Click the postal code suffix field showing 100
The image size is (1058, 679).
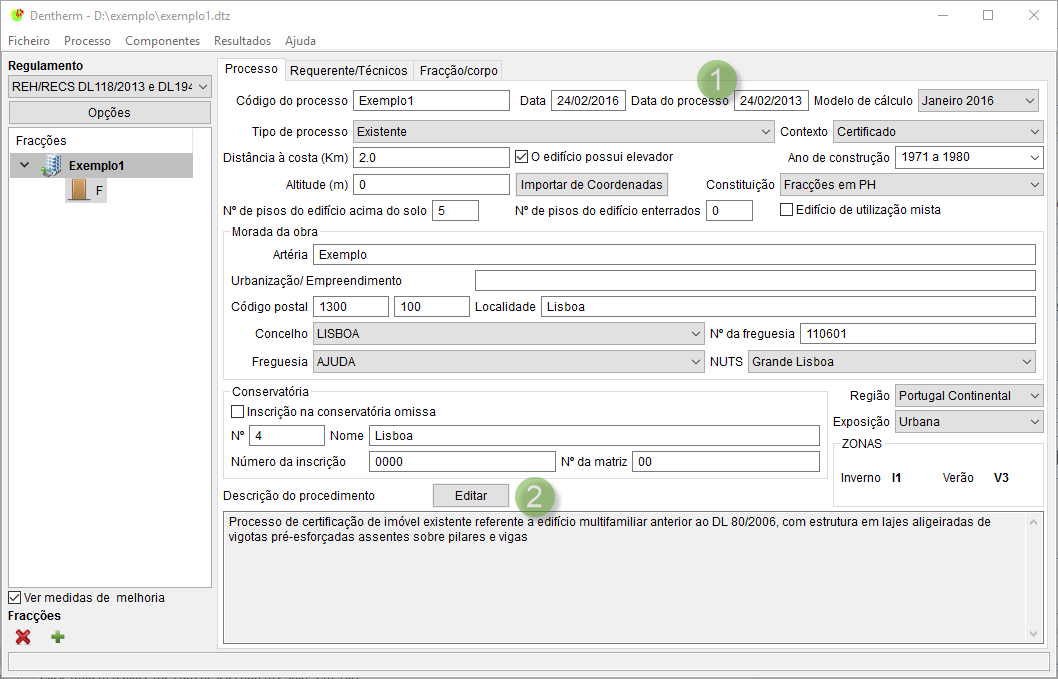432,306
